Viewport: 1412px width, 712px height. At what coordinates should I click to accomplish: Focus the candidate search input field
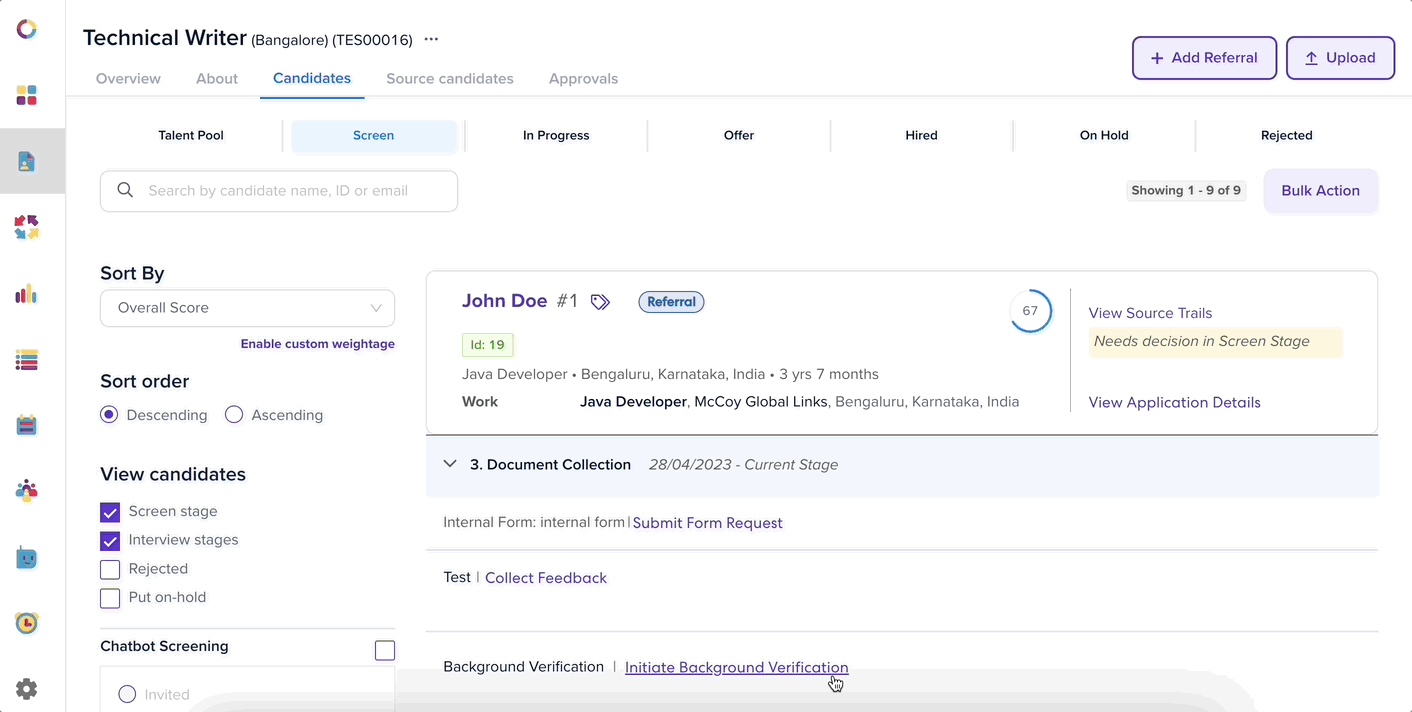279,191
